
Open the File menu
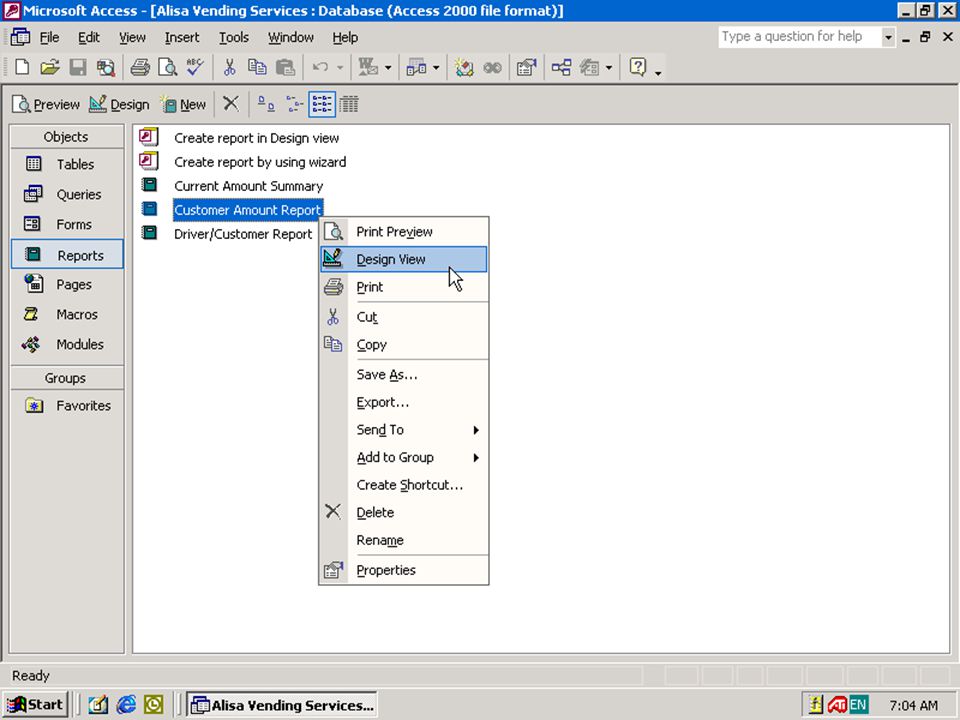(49, 37)
